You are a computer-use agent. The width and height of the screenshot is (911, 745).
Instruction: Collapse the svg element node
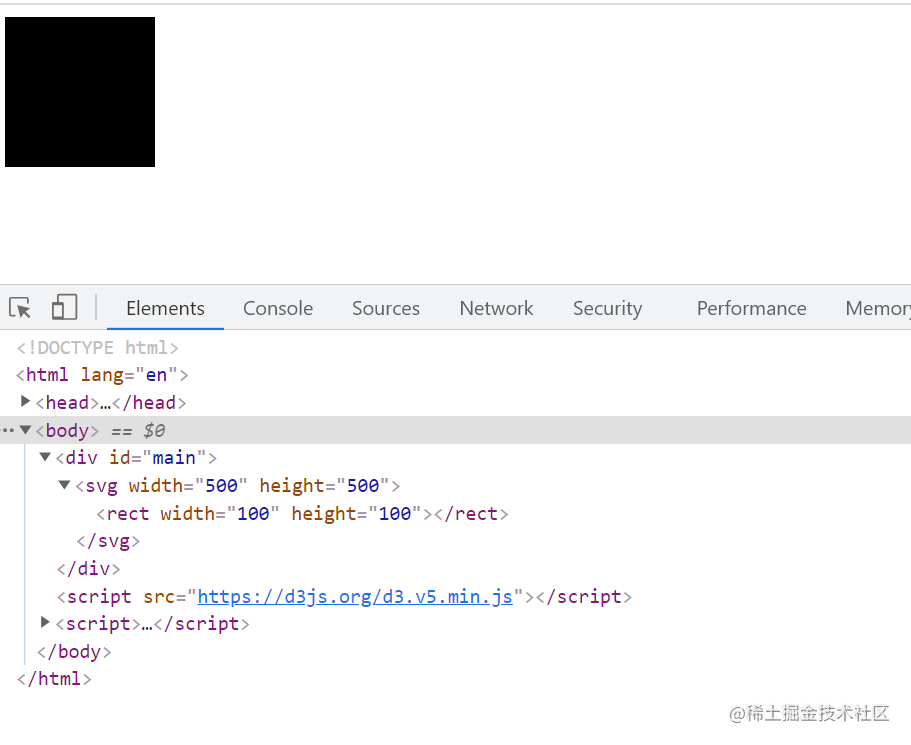point(63,485)
